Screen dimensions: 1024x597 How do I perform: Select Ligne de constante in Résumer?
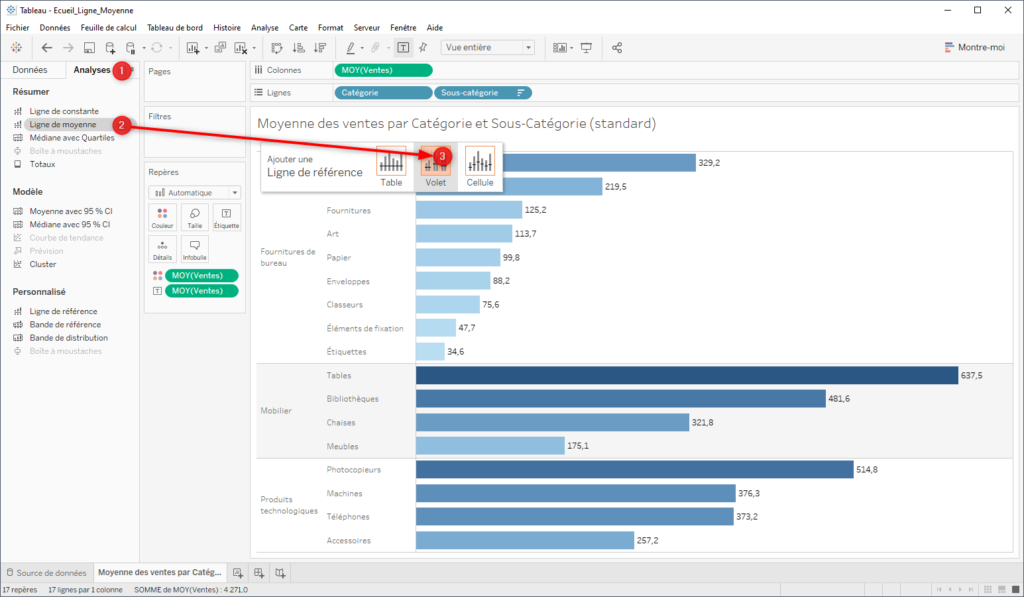click(x=64, y=111)
